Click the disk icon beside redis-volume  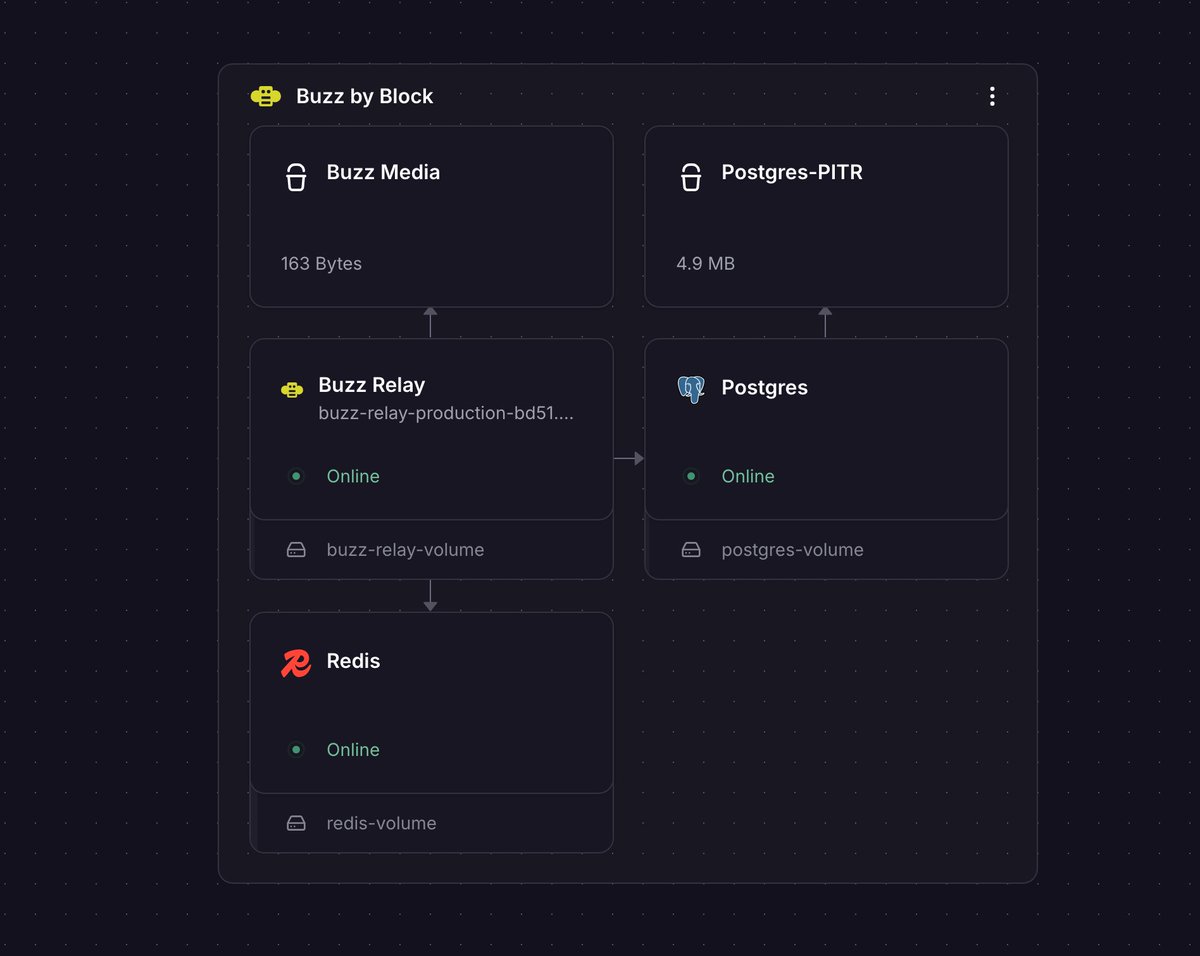[x=296, y=823]
